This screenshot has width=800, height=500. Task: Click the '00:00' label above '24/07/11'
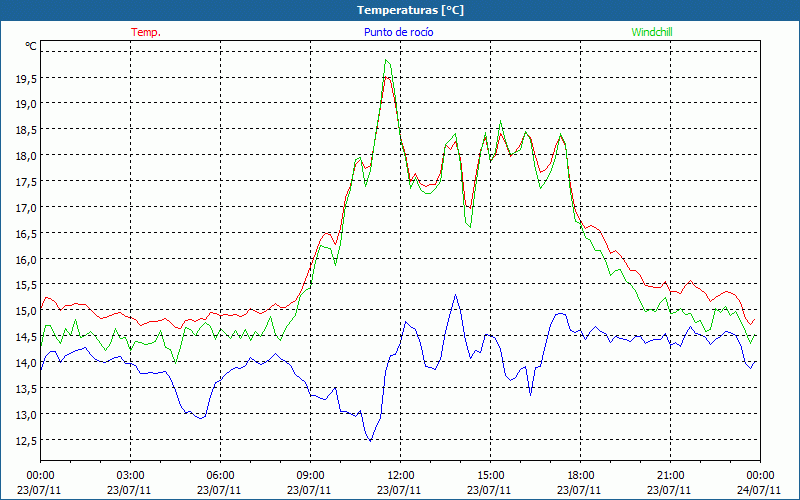tap(760, 476)
